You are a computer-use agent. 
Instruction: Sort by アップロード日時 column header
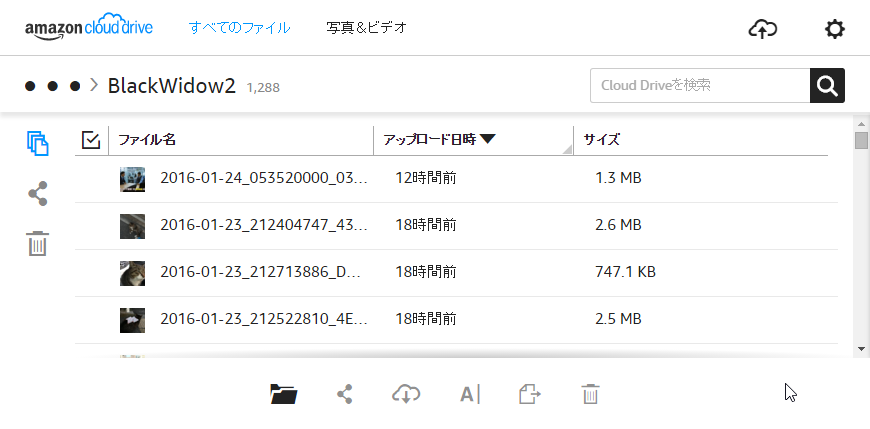[439, 140]
